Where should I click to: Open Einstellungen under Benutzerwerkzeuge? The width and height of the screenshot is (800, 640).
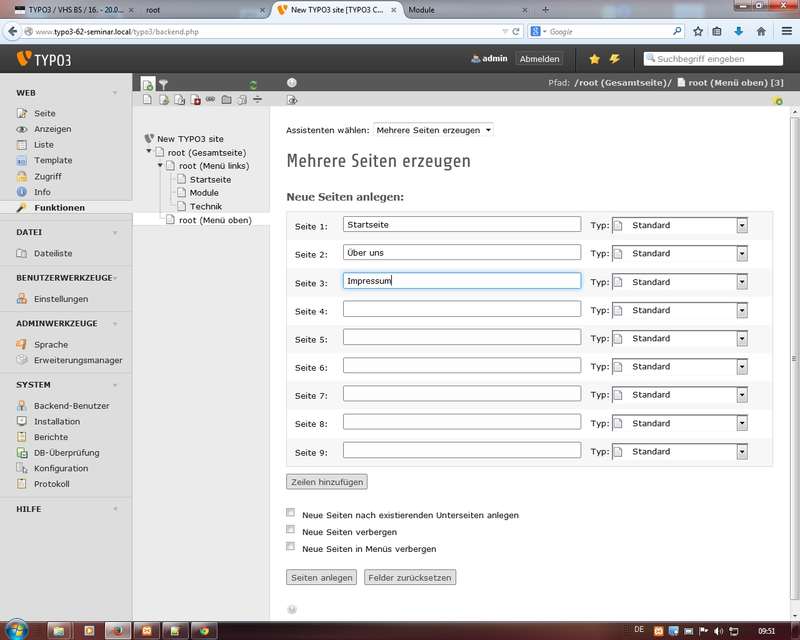[61, 299]
